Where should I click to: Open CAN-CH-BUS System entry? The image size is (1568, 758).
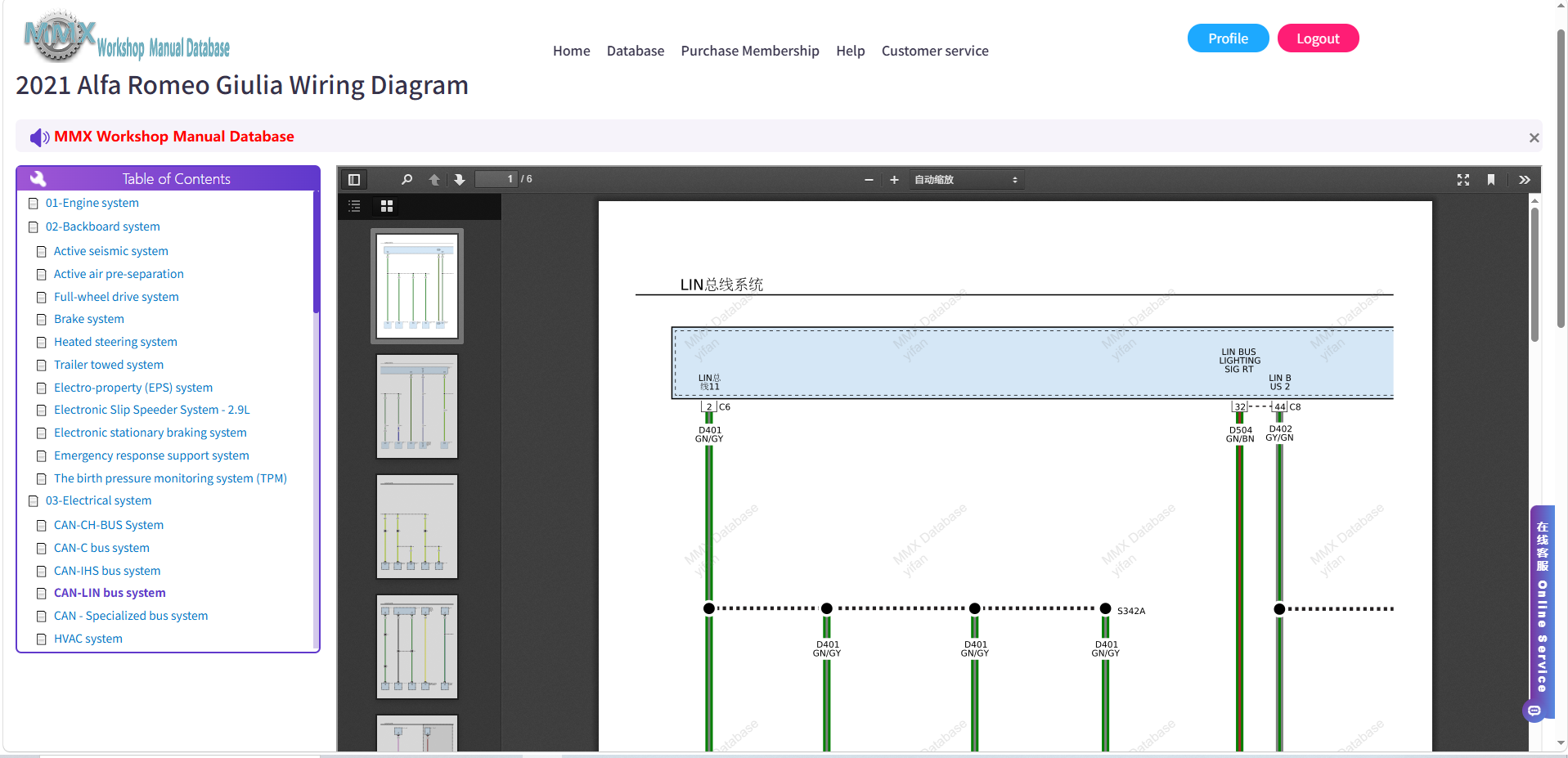pos(109,526)
